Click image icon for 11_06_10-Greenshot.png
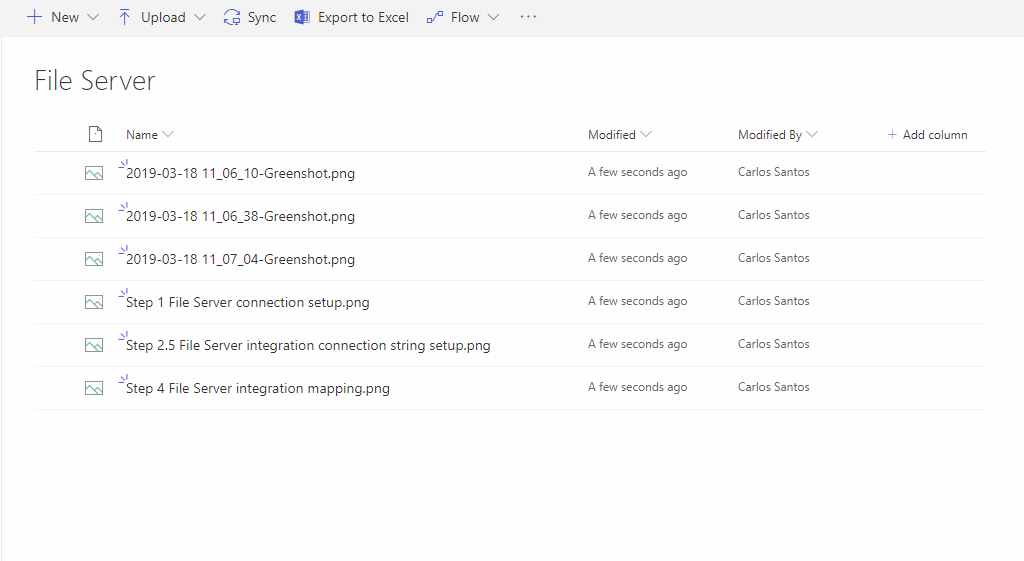1024x561 pixels. point(94,173)
